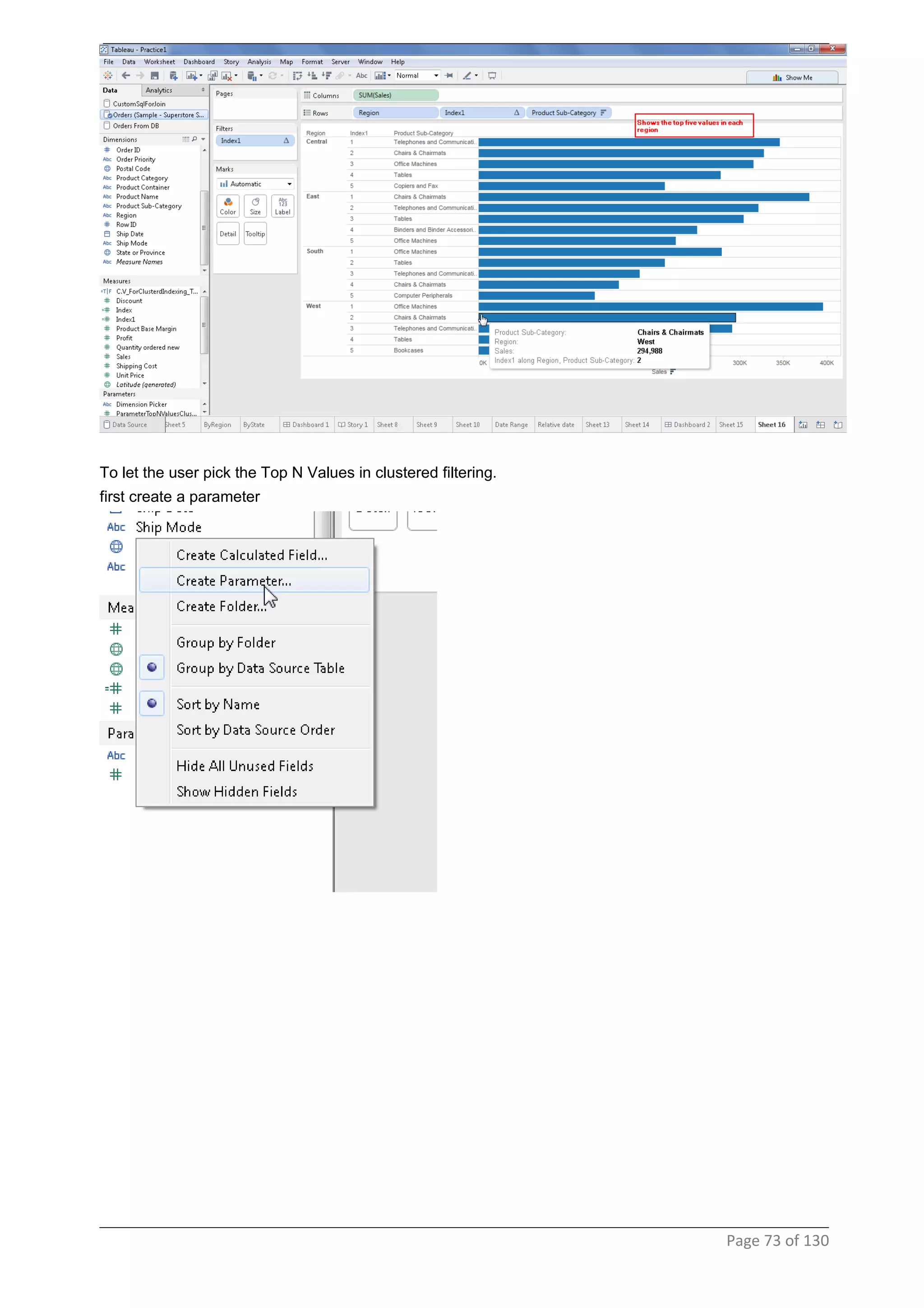Open the Clear Sheet dropdown arrow
The height and width of the screenshot is (1308, 924).
[236, 75]
